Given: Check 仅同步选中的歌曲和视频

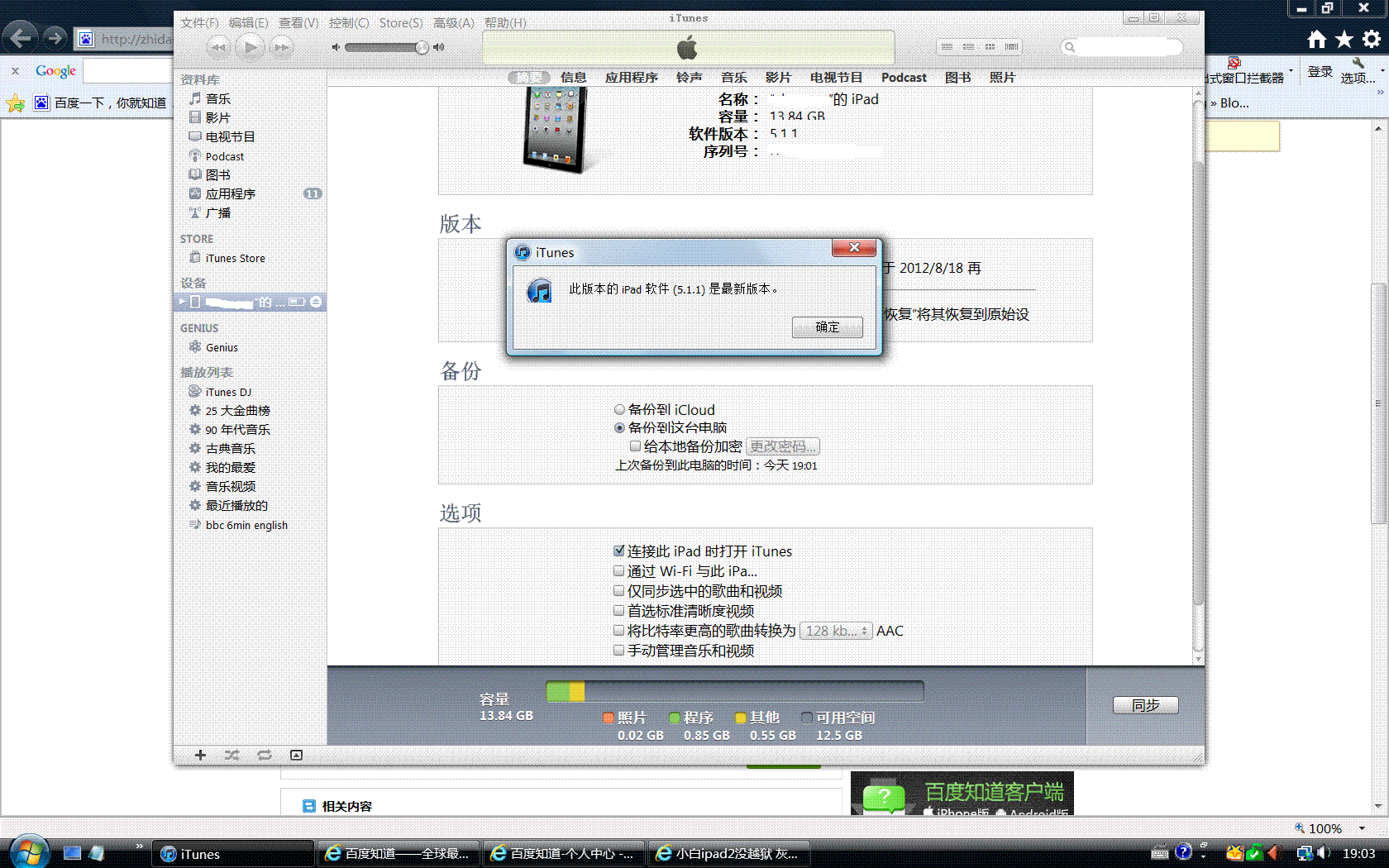Looking at the screenshot, I should [x=618, y=590].
